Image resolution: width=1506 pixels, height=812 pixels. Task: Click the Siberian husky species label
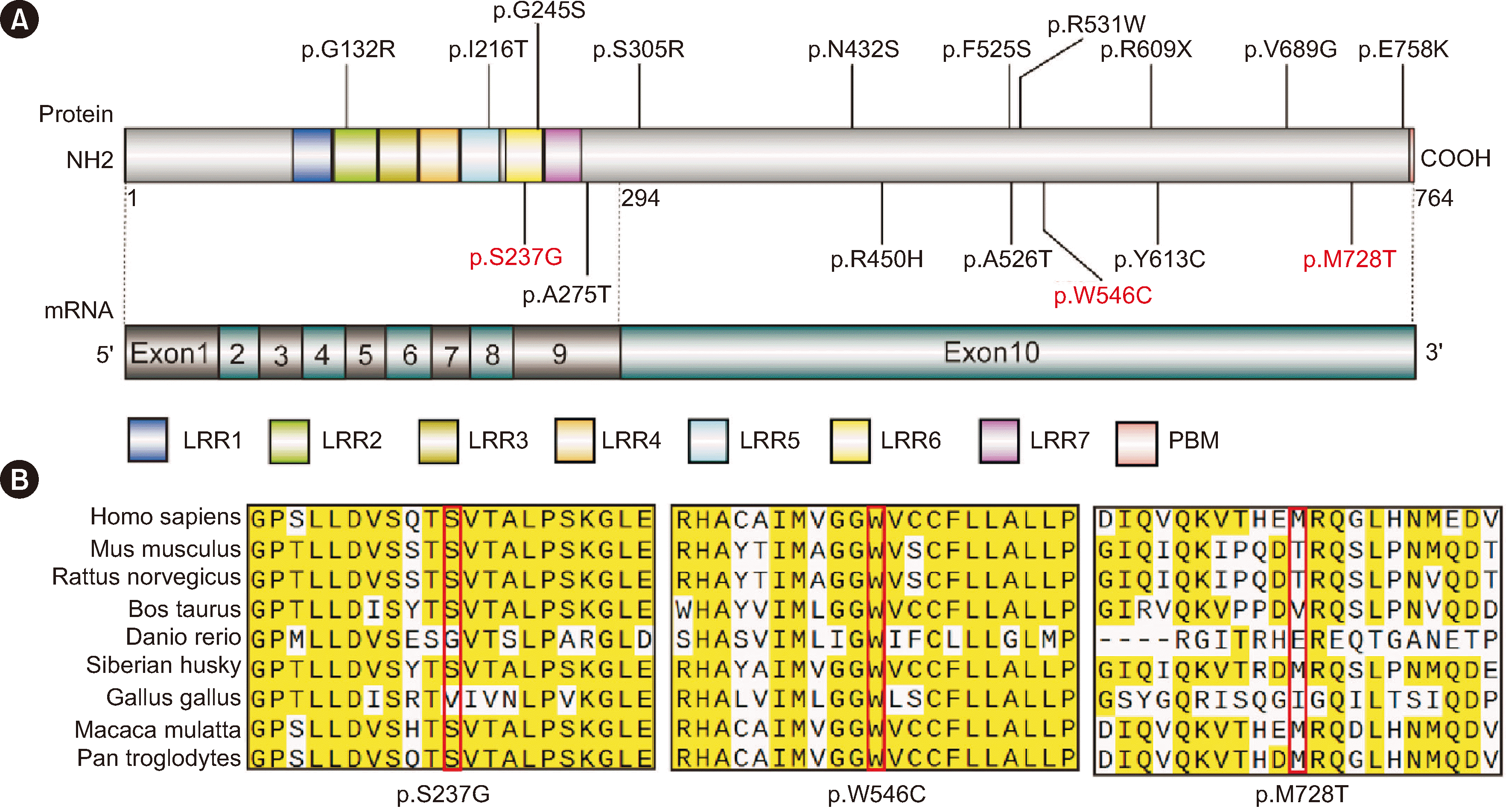(163, 665)
